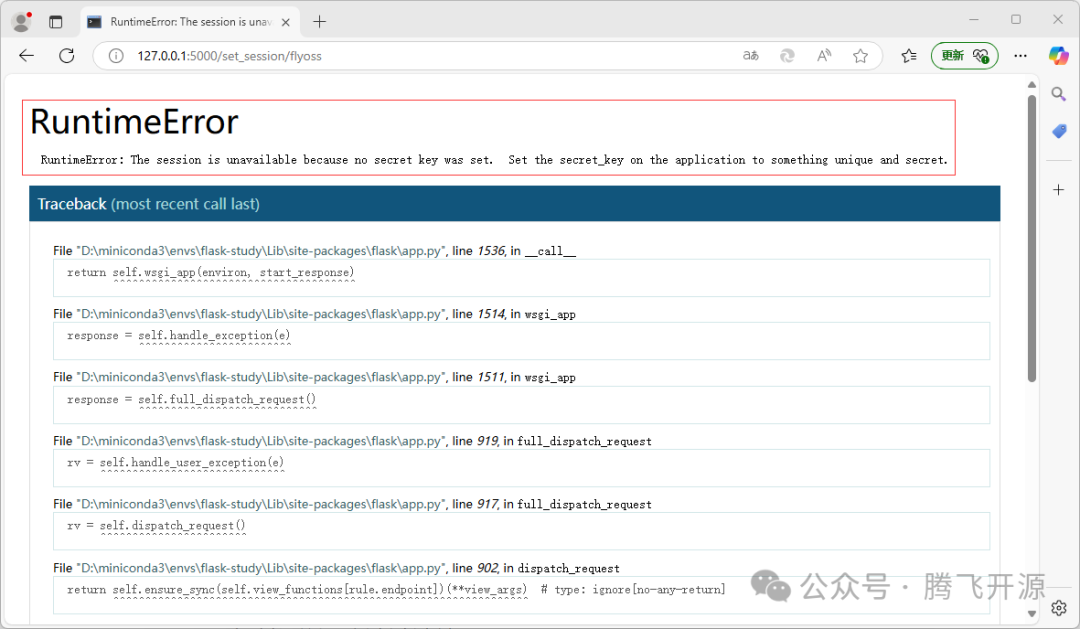Open the read aloud icon
Image resolution: width=1080 pixels, height=629 pixels.
(x=824, y=56)
